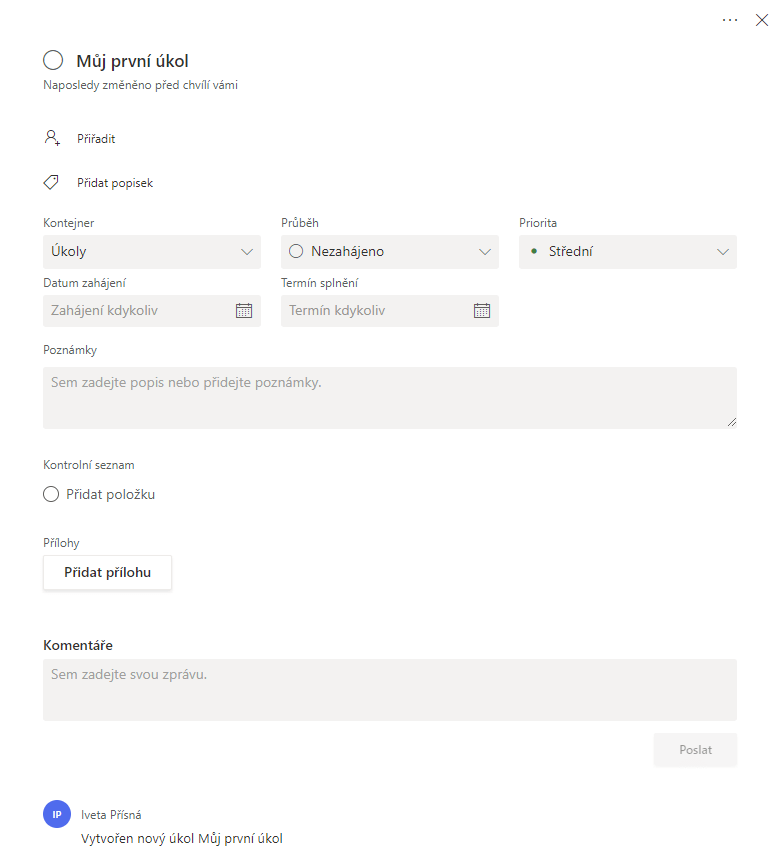Viewport: 781px width, 858px height.
Task: Click the Přiřadit assign option
Action: [96, 138]
